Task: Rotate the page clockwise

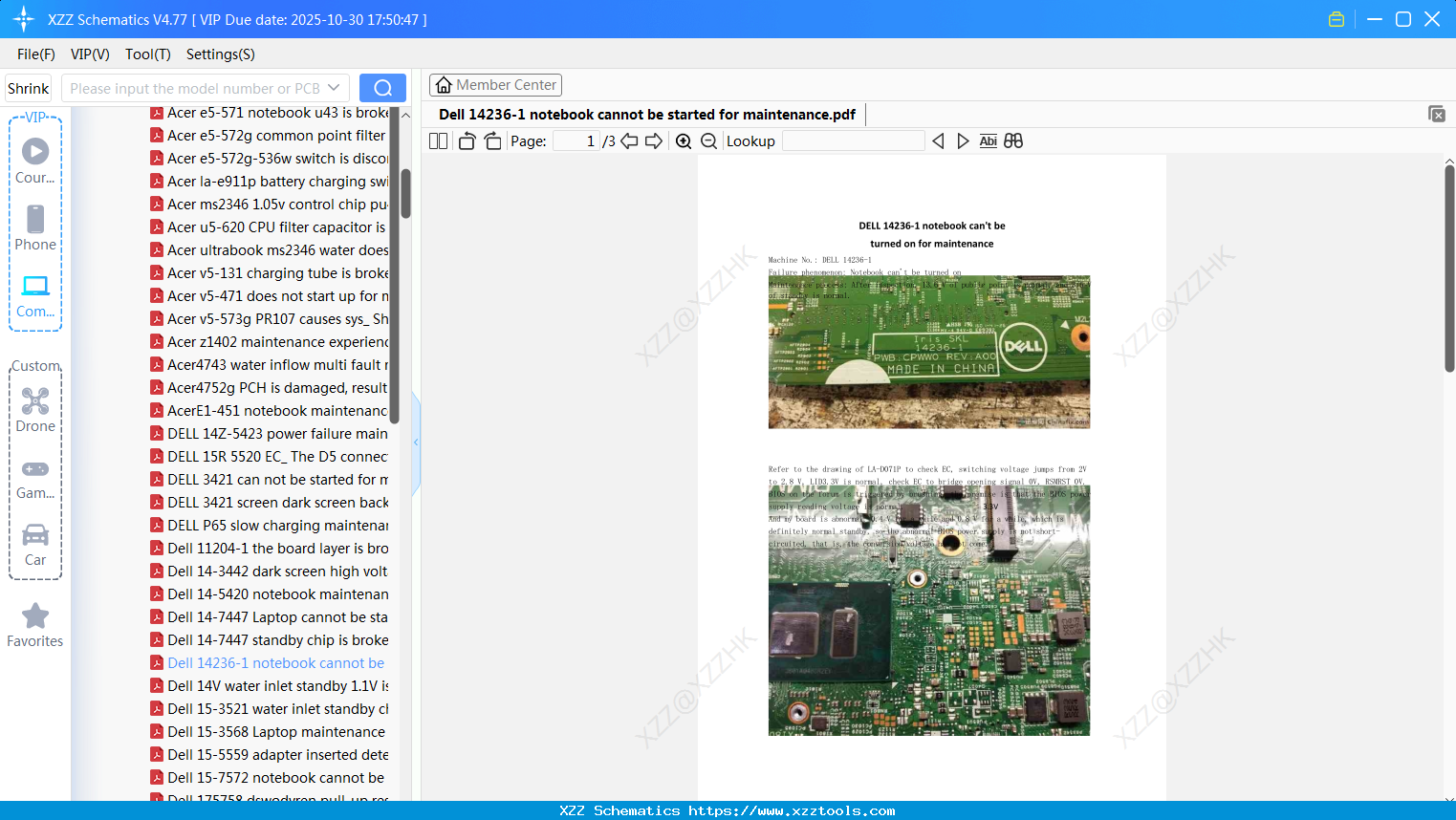Action: pos(492,141)
